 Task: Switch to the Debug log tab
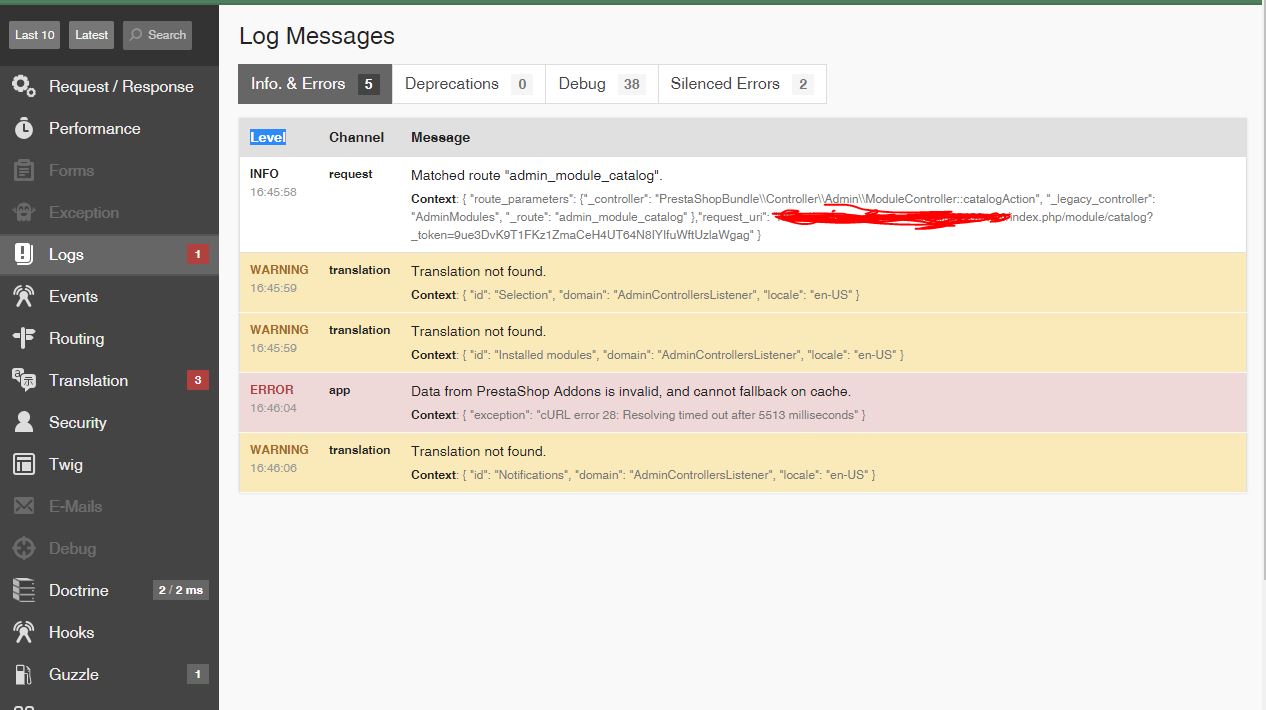click(602, 84)
